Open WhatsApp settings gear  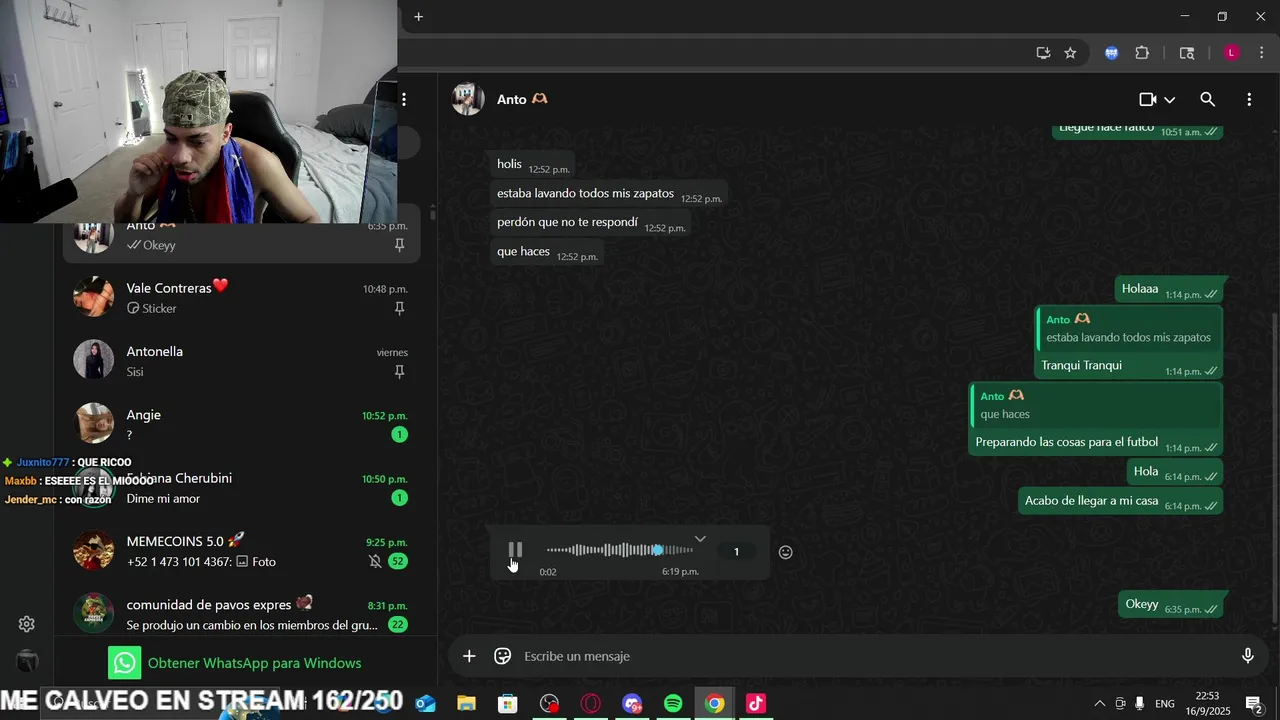[x=27, y=624]
